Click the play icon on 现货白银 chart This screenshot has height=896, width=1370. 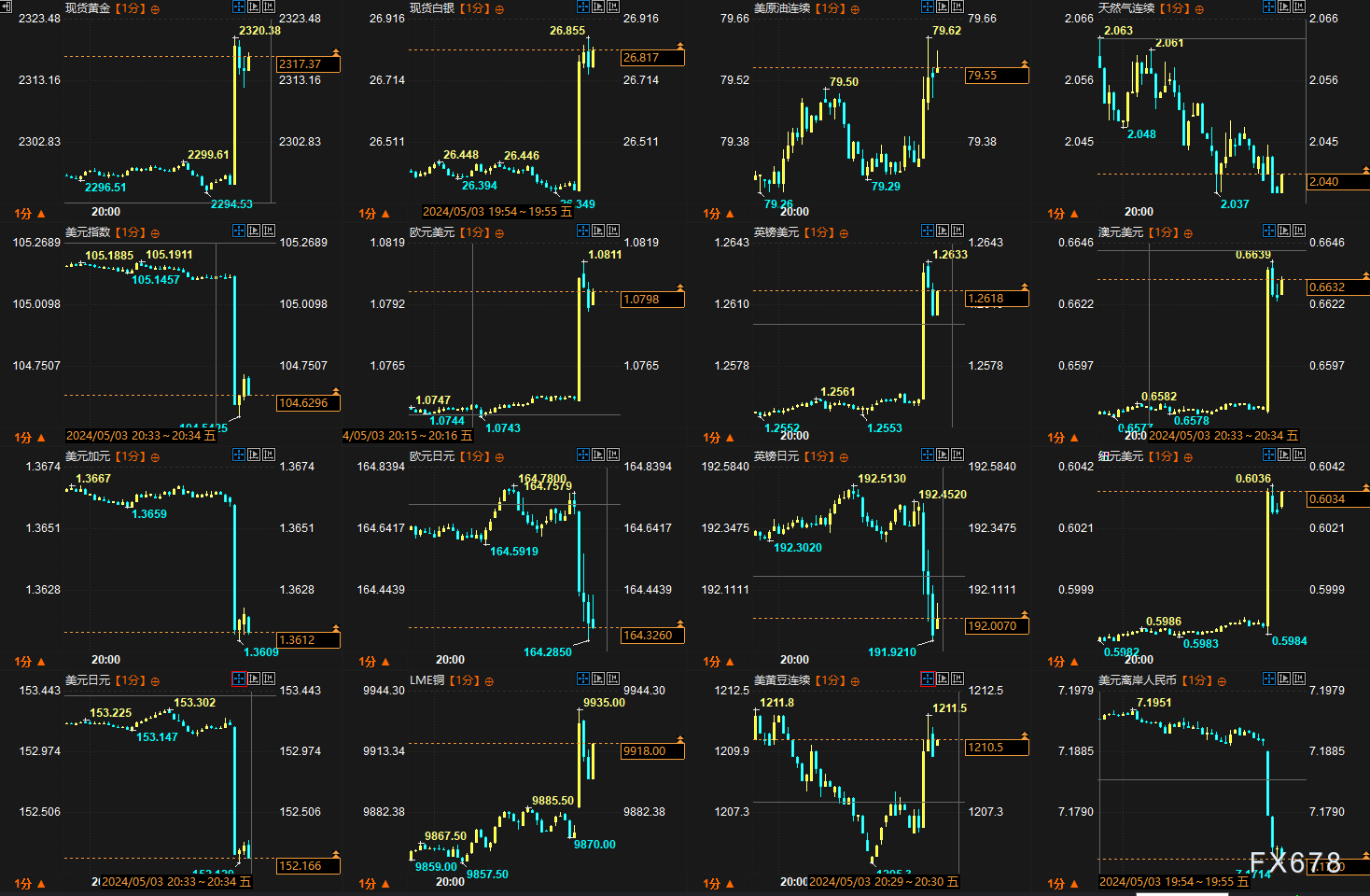click(598, 7)
